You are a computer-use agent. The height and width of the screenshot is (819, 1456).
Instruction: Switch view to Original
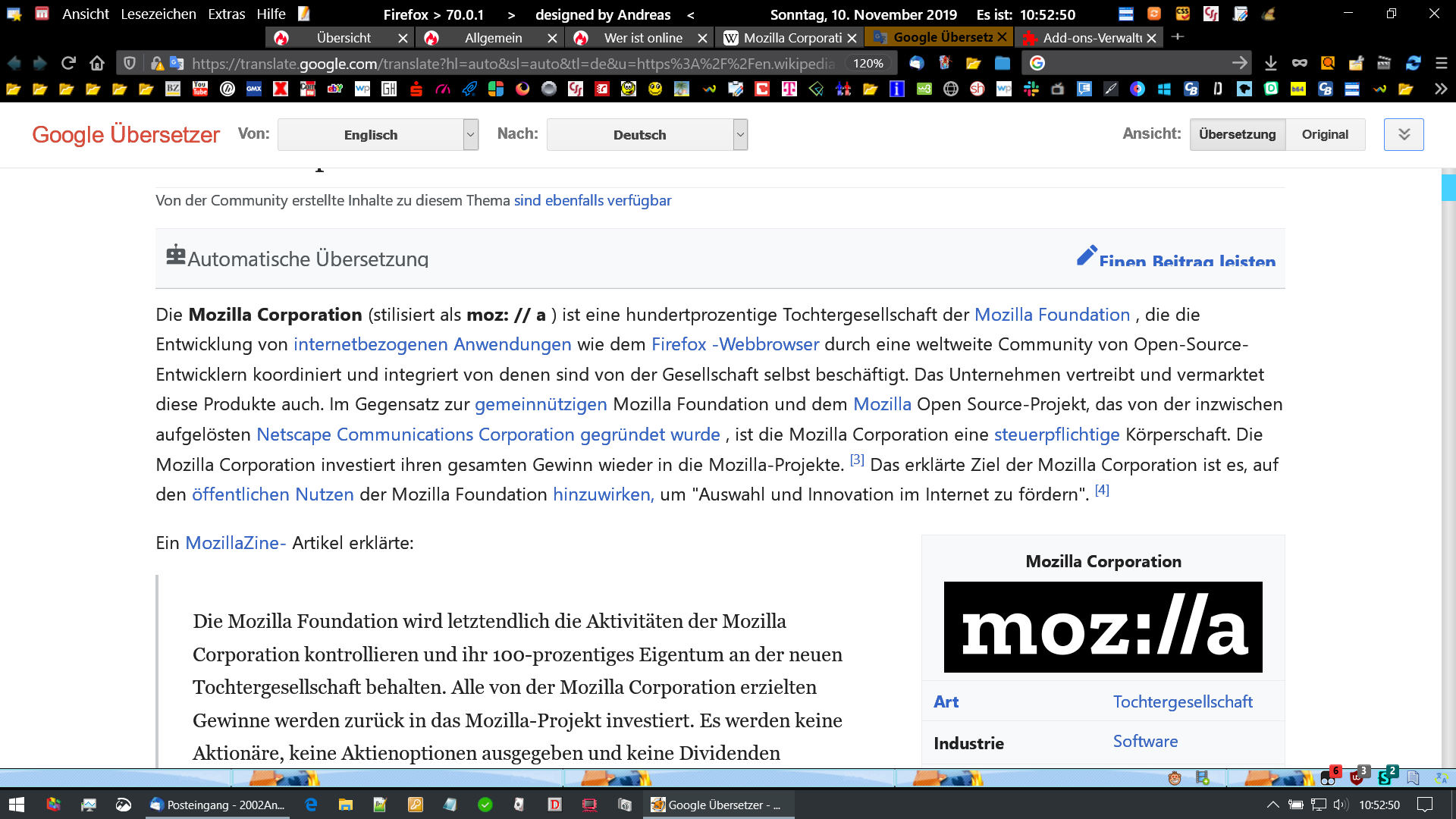(x=1325, y=135)
